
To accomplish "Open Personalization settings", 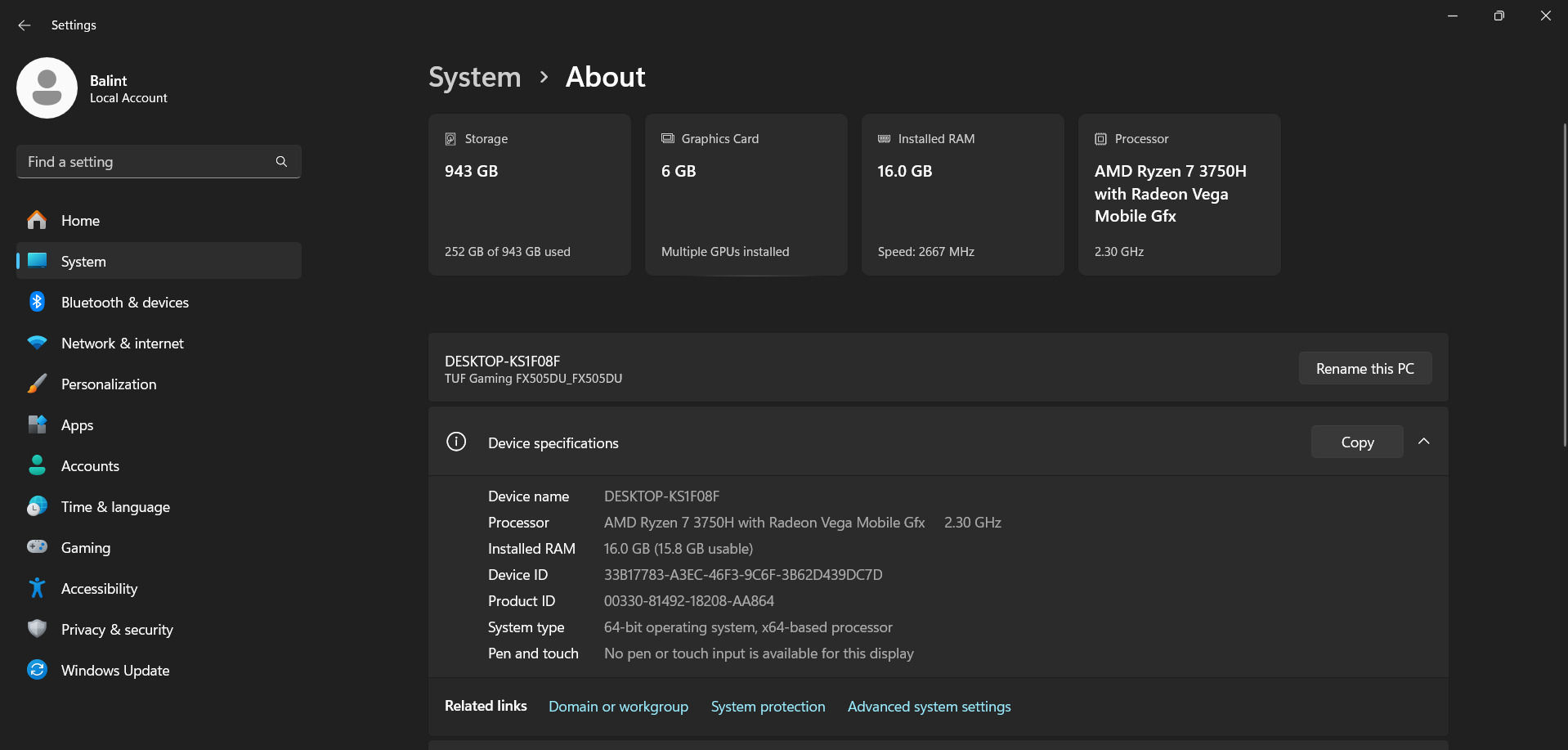I will tap(159, 384).
